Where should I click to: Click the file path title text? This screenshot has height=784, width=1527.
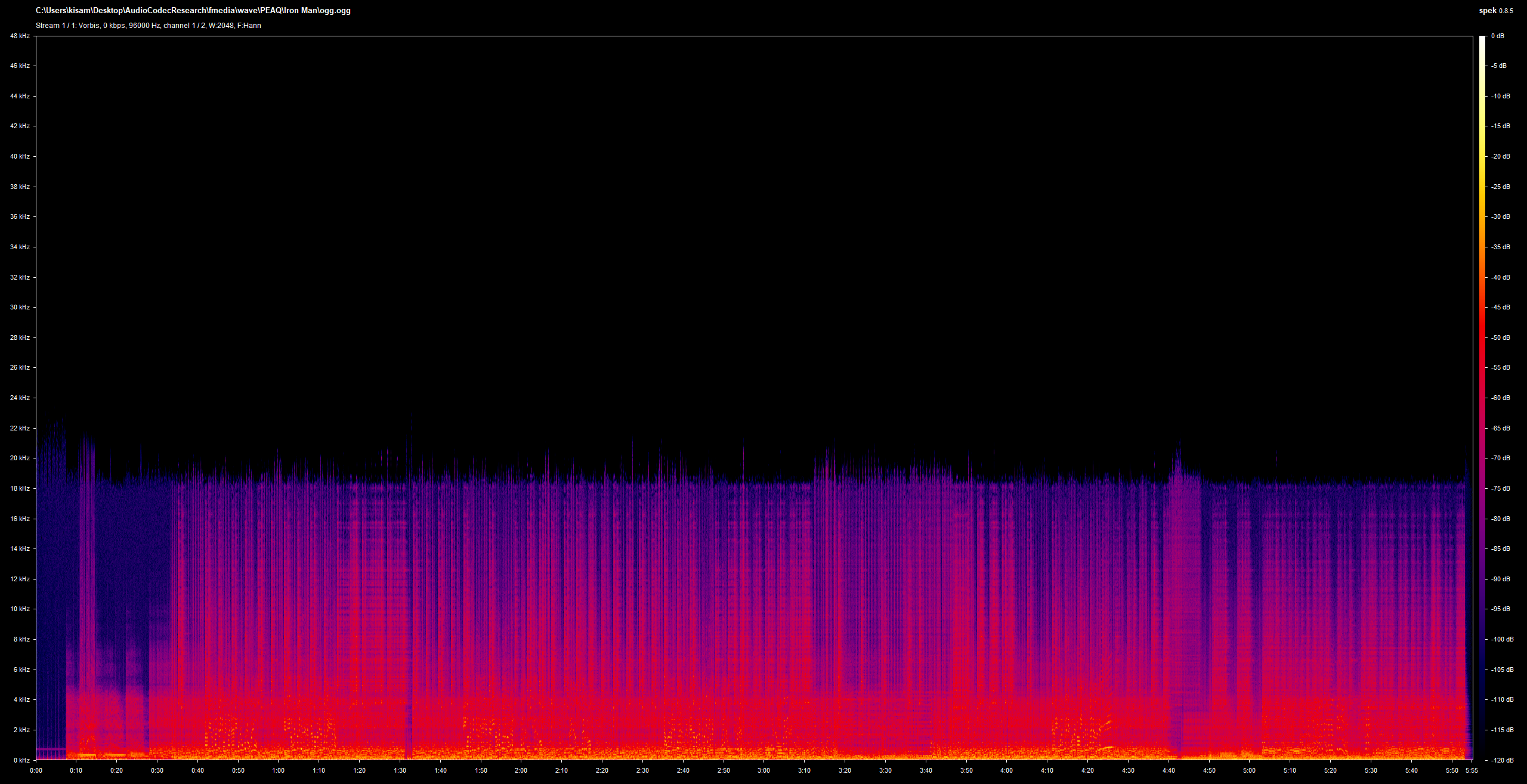pos(193,11)
